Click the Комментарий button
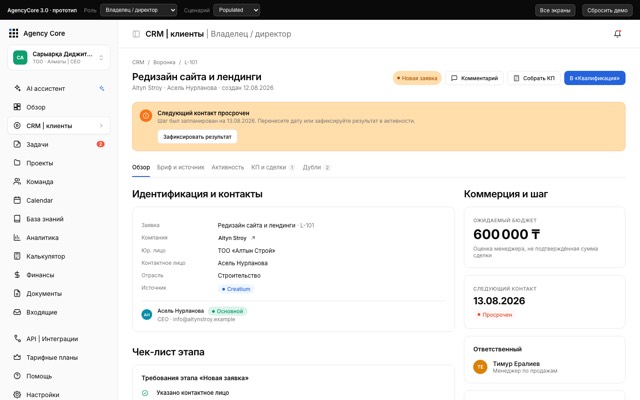This screenshot has height=400, width=640. point(474,78)
